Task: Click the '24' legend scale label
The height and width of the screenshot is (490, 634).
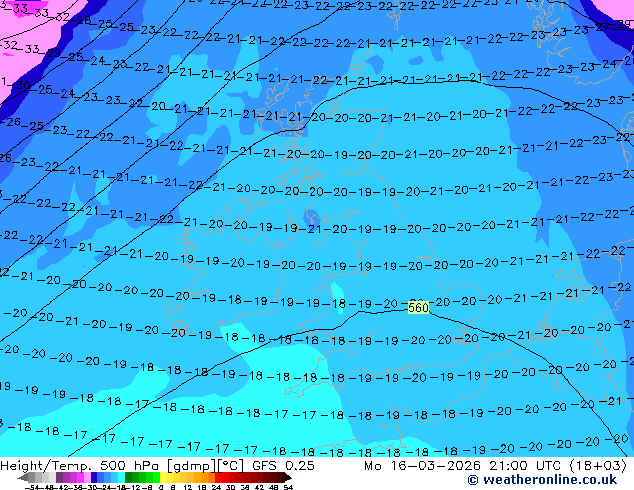Action: click(x=216, y=487)
